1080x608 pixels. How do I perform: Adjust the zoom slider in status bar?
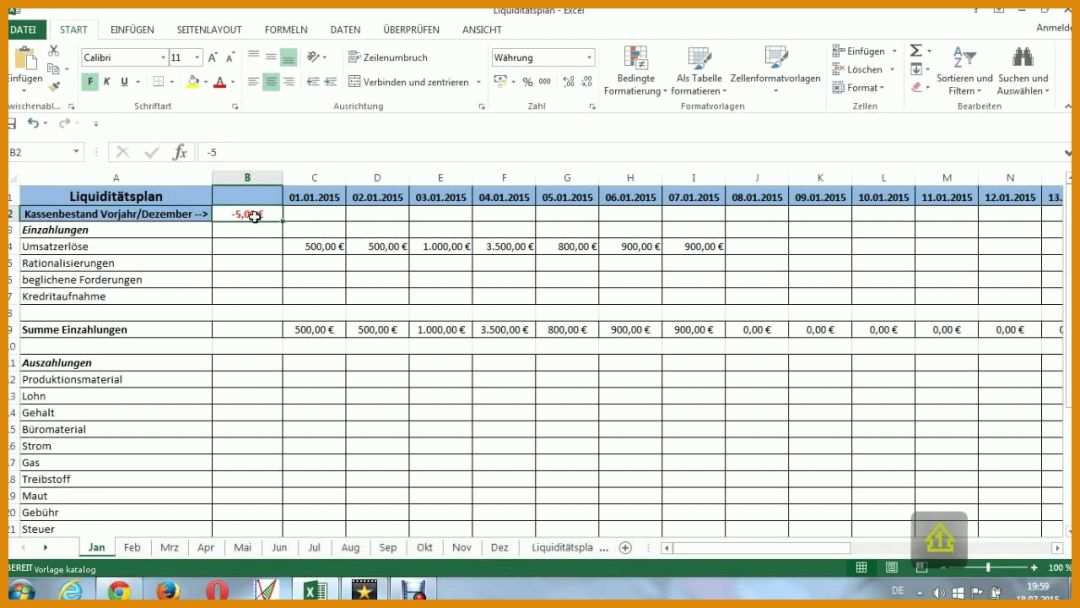(x=988, y=568)
